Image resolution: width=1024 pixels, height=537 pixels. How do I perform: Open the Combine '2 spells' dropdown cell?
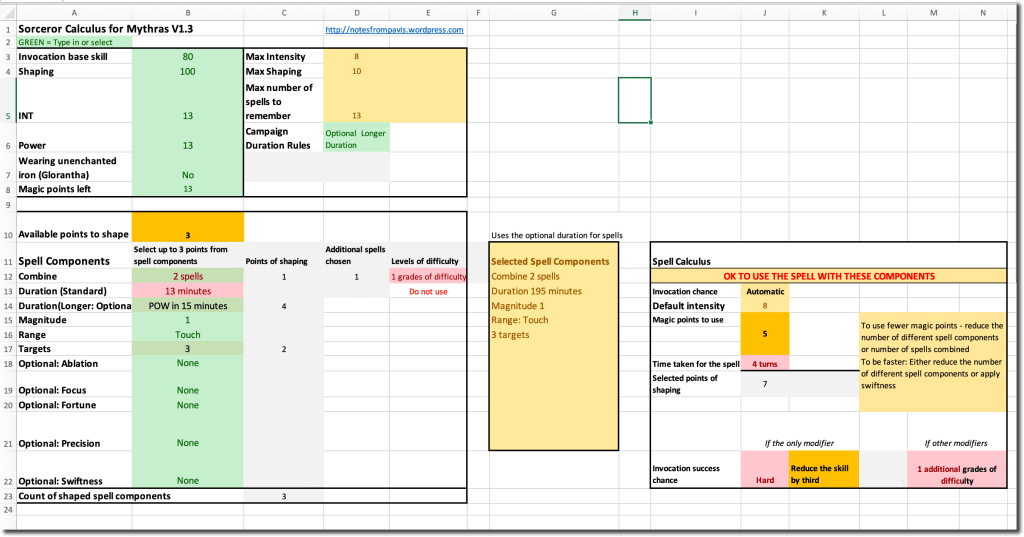pos(188,276)
